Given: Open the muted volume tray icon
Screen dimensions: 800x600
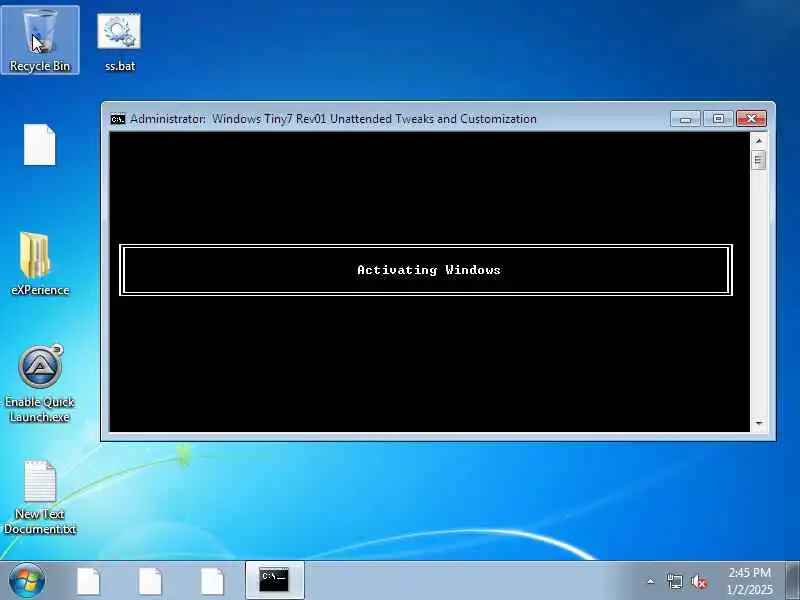Looking at the screenshot, I should point(698,581).
